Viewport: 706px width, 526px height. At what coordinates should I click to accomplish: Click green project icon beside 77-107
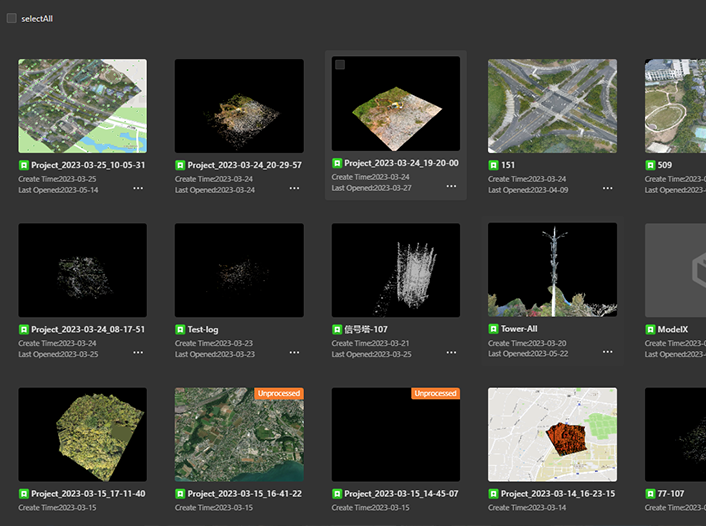[x=650, y=494]
